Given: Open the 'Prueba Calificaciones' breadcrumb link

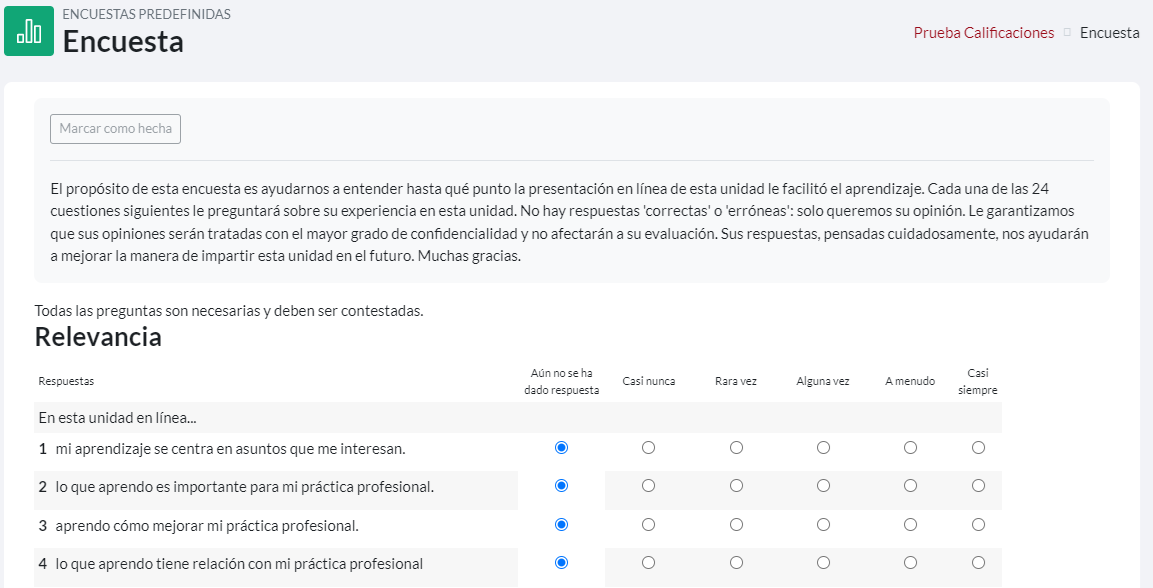Looking at the screenshot, I should pos(983,33).
